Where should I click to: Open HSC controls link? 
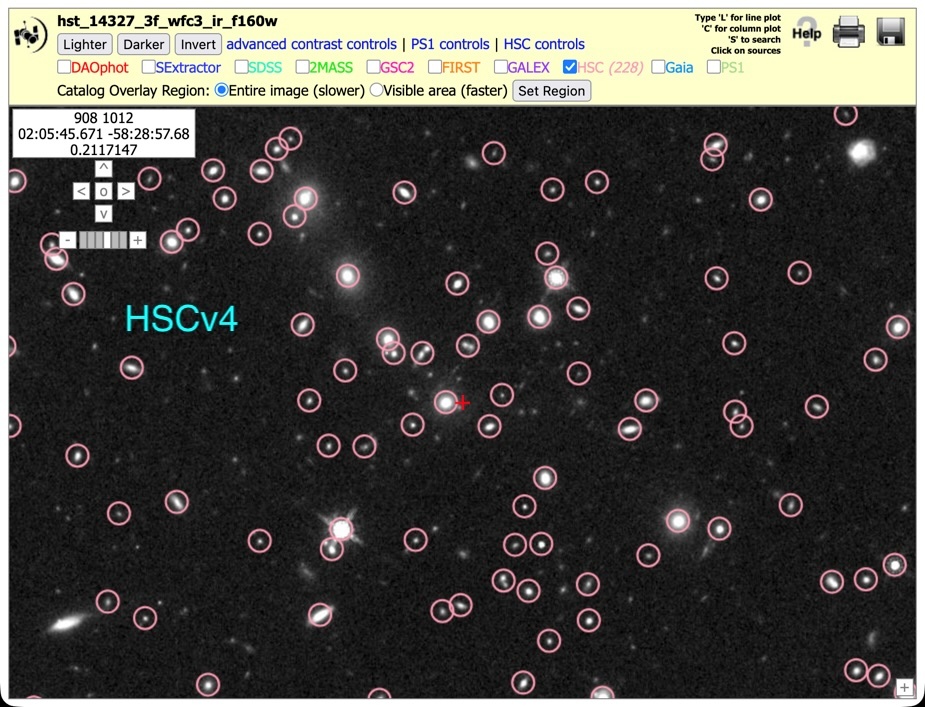544,44
